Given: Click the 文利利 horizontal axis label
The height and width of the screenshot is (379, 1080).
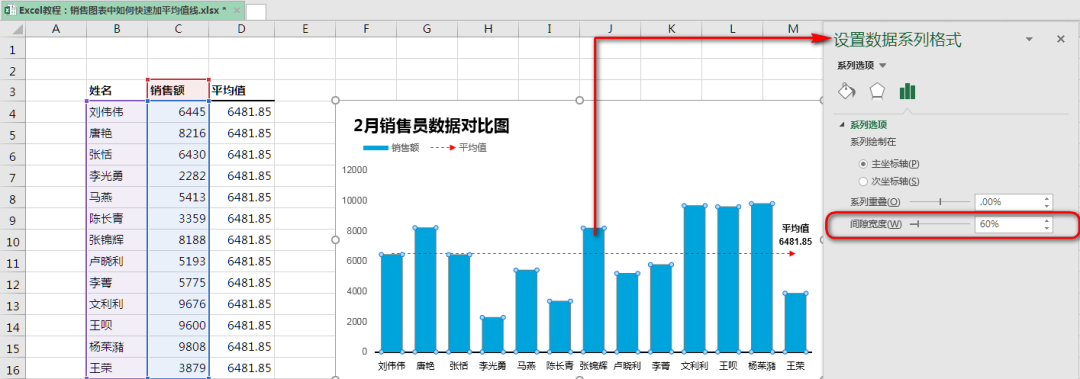Looking at the screenshot, I should click(x=694, y=365).
